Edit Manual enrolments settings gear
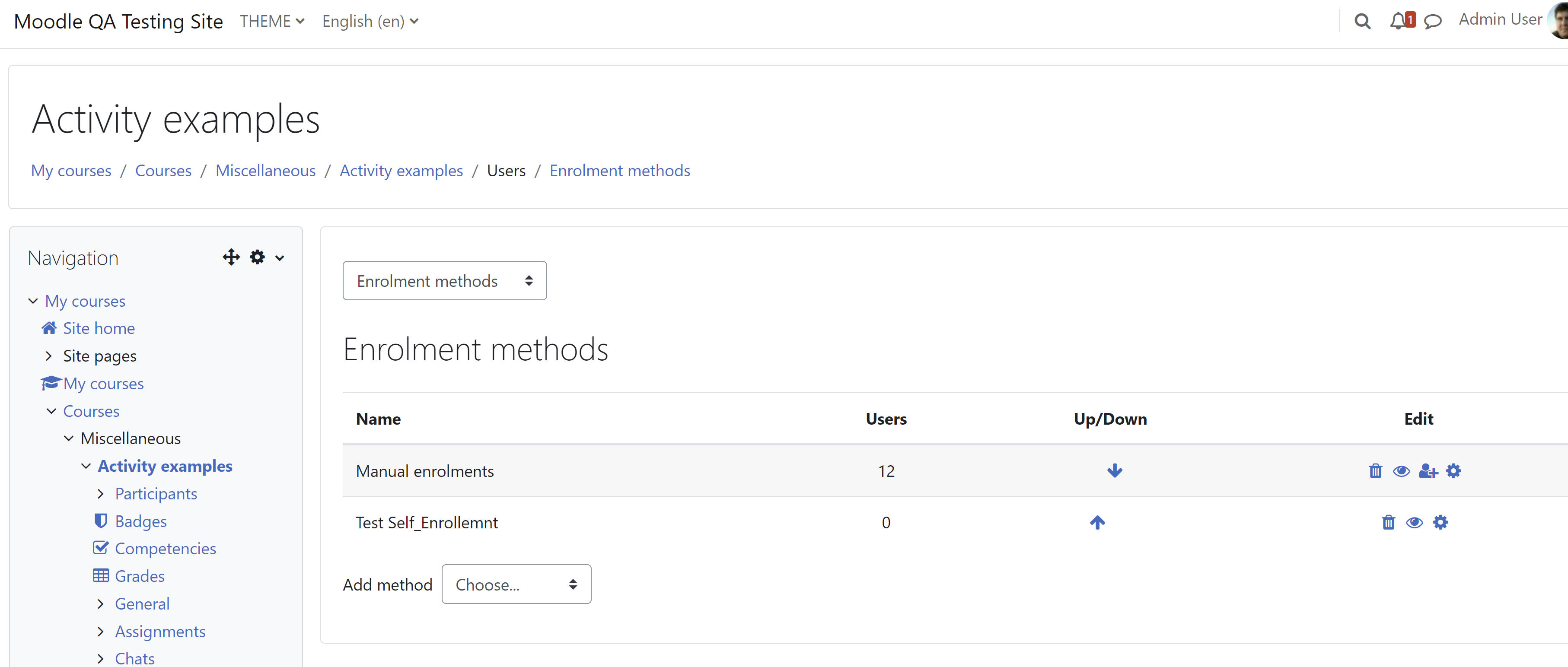Image resolution: width=1568 pixels, height=667 pixels. point(1453,470)
